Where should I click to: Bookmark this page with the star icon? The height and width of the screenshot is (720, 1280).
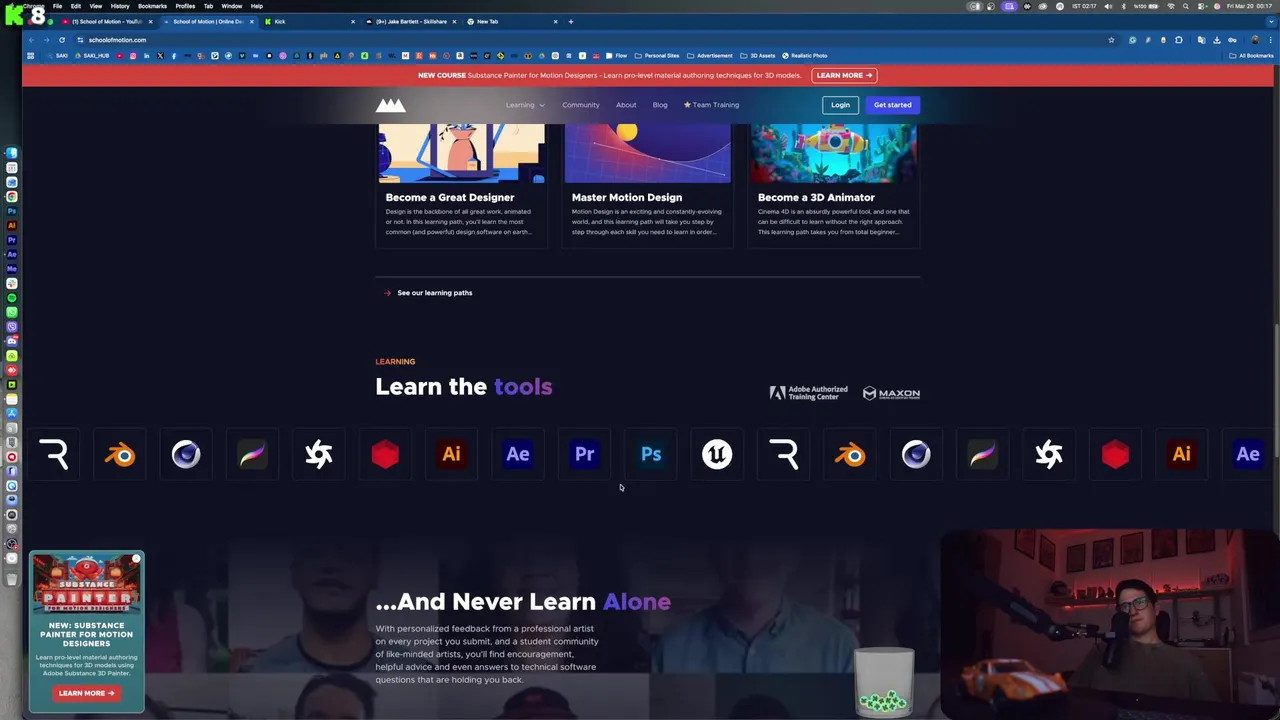(x=1111, y=40)
